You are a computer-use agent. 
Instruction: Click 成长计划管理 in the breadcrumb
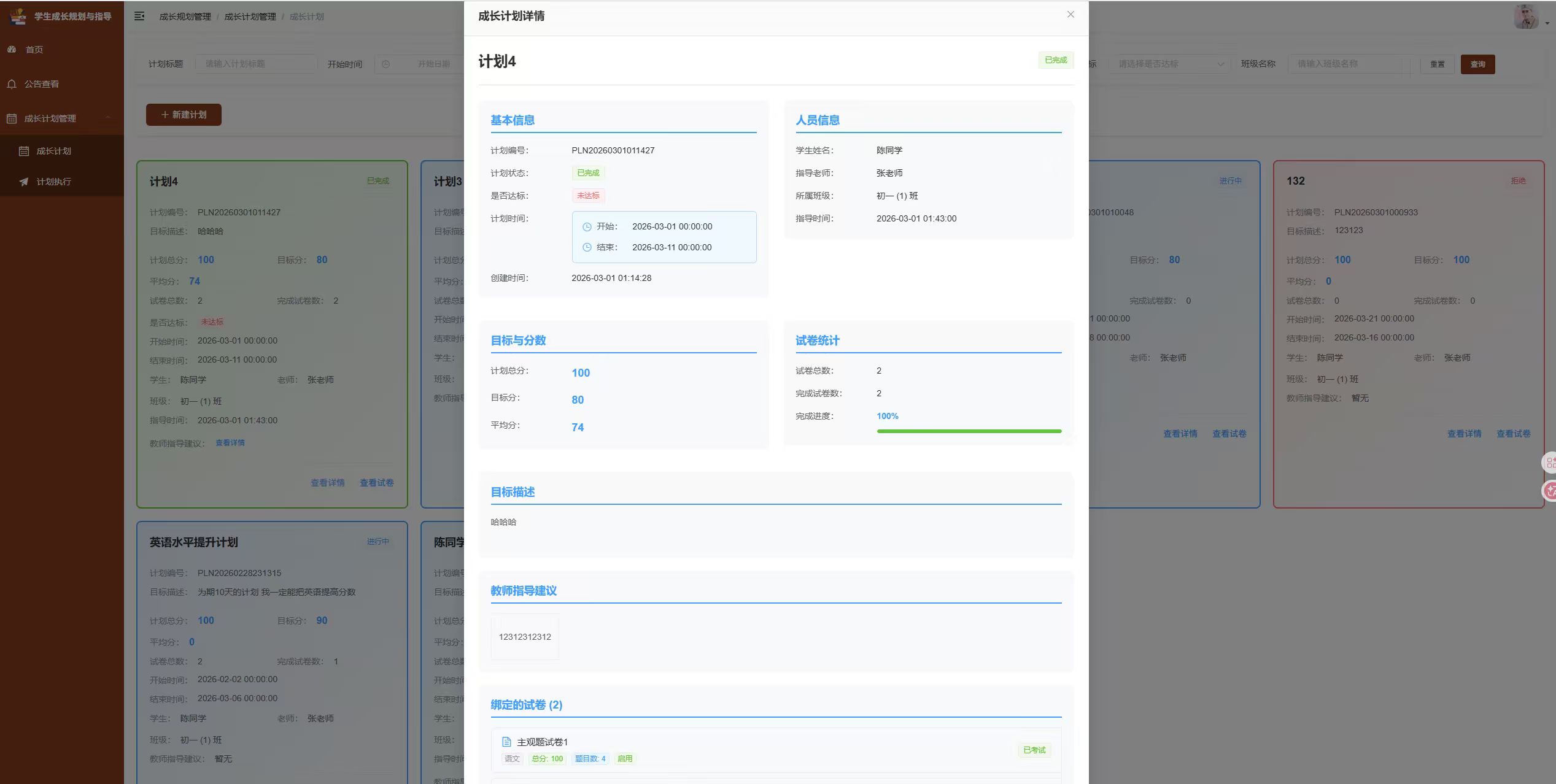click(250, 17)
